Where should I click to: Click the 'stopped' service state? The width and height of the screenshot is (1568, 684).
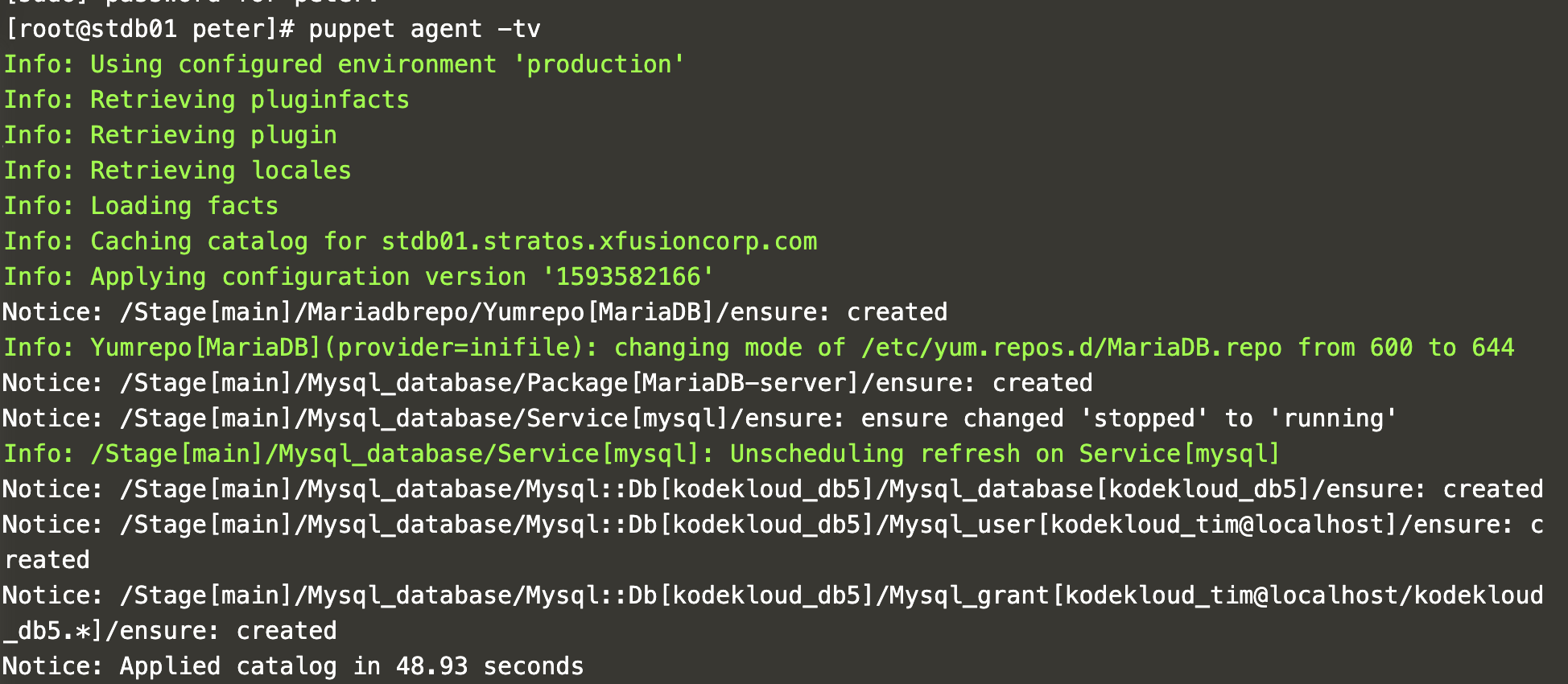[1143, 418]
